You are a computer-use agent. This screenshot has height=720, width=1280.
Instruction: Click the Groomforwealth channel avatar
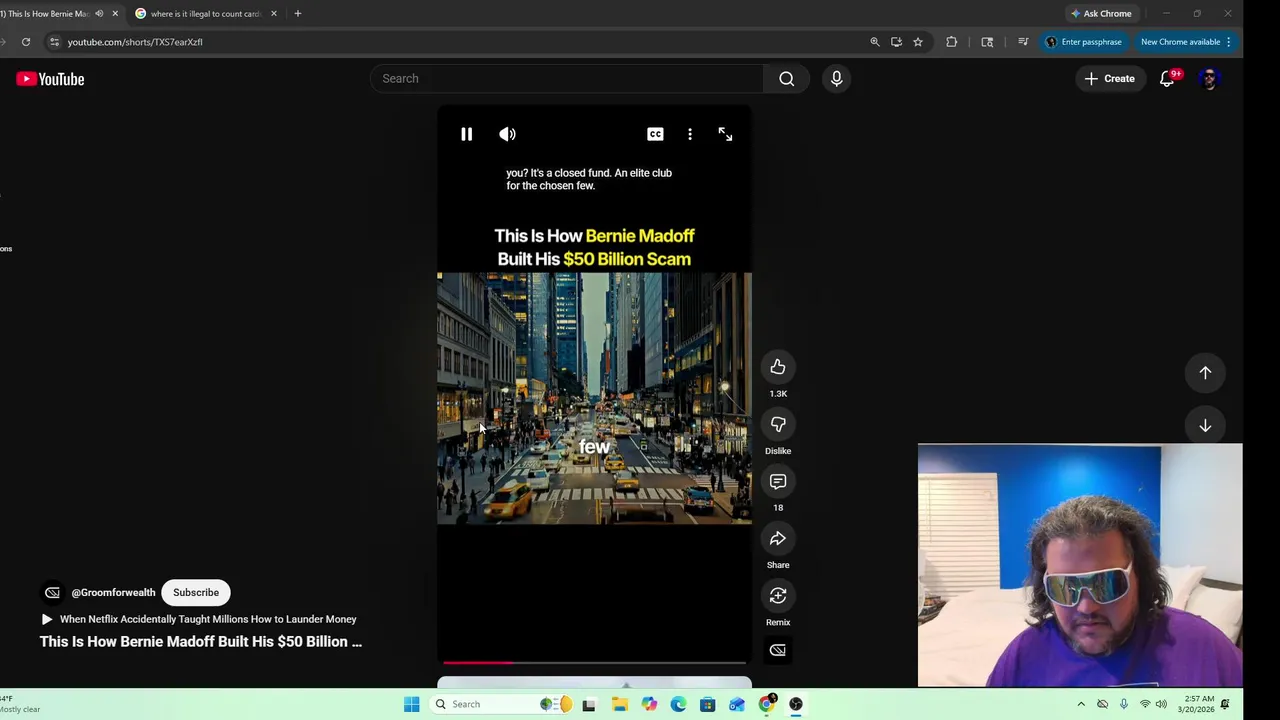(x=52, y=593)
